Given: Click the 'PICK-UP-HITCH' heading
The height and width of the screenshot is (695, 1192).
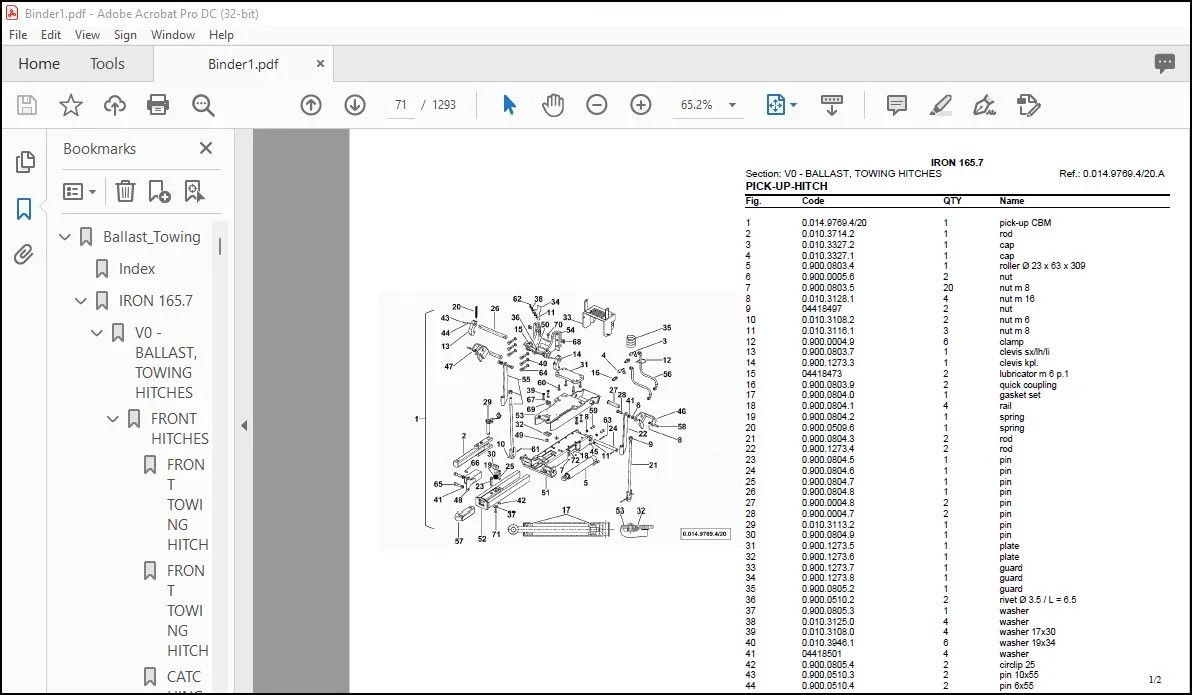Looking at the screenshot, I should [786, 186].
